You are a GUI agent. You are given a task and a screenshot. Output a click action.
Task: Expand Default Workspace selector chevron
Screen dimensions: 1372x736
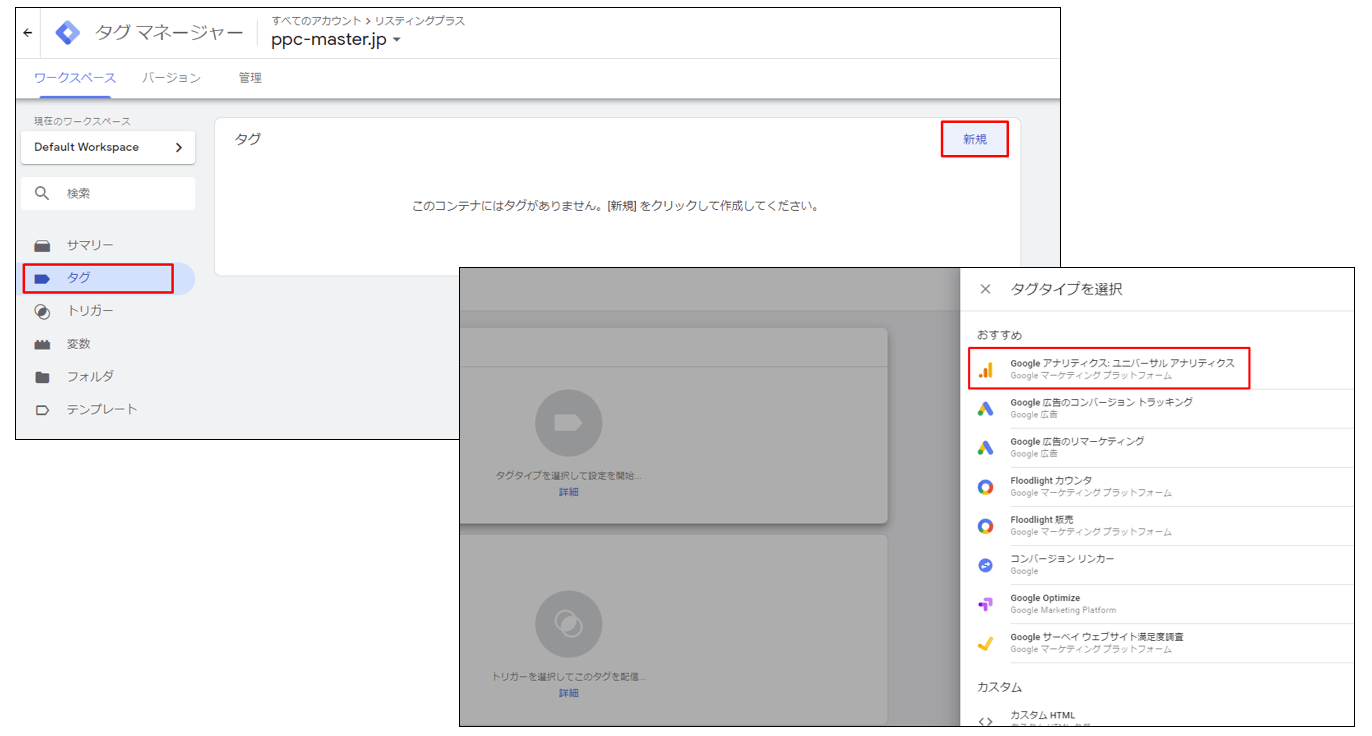(179, 147)
